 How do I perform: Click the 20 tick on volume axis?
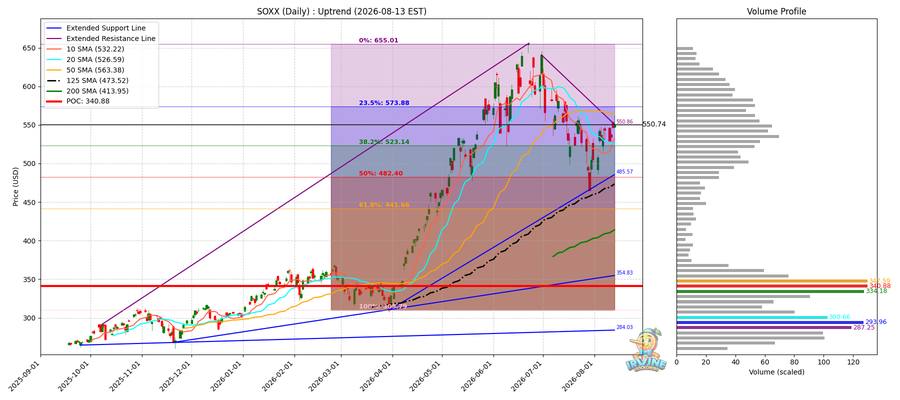pyautogui.click(x=707, y=362)
